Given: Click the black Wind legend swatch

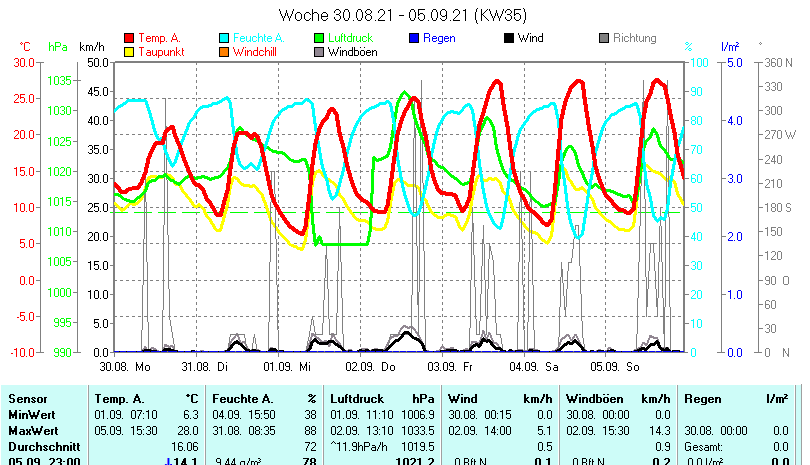Looking at the screenshot, I should pyautogui.click(x=509, y=39).
